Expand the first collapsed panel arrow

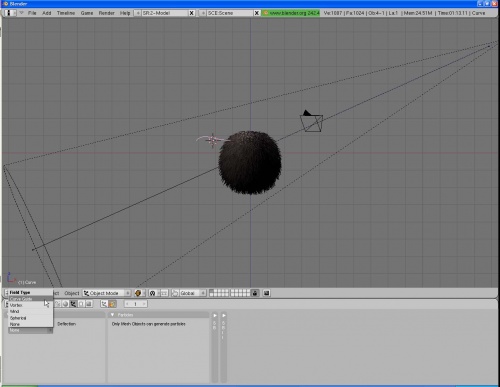[215, 315]
